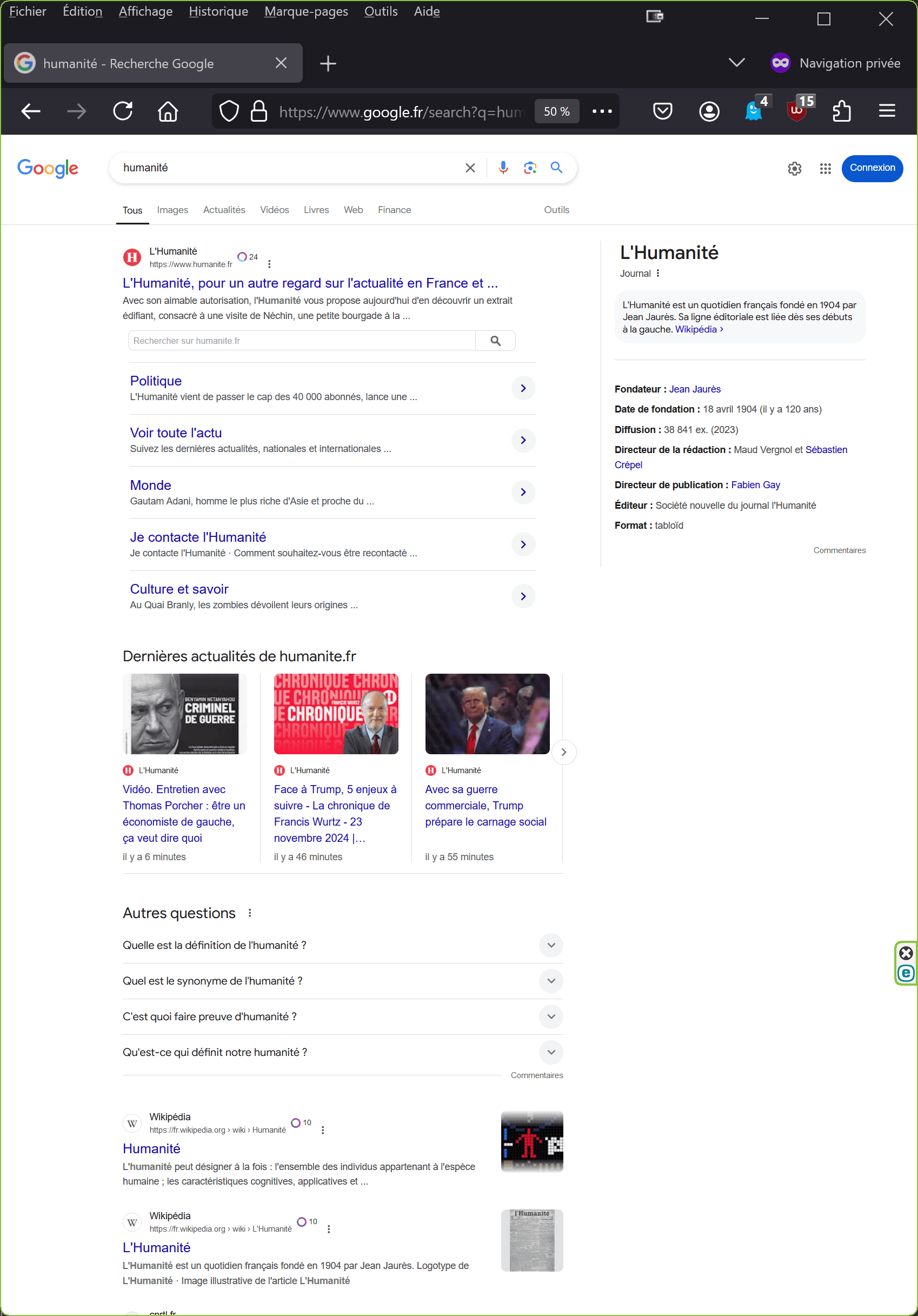
Task: Switch to the Actualités search tab
Action: (x=224, y=210)
